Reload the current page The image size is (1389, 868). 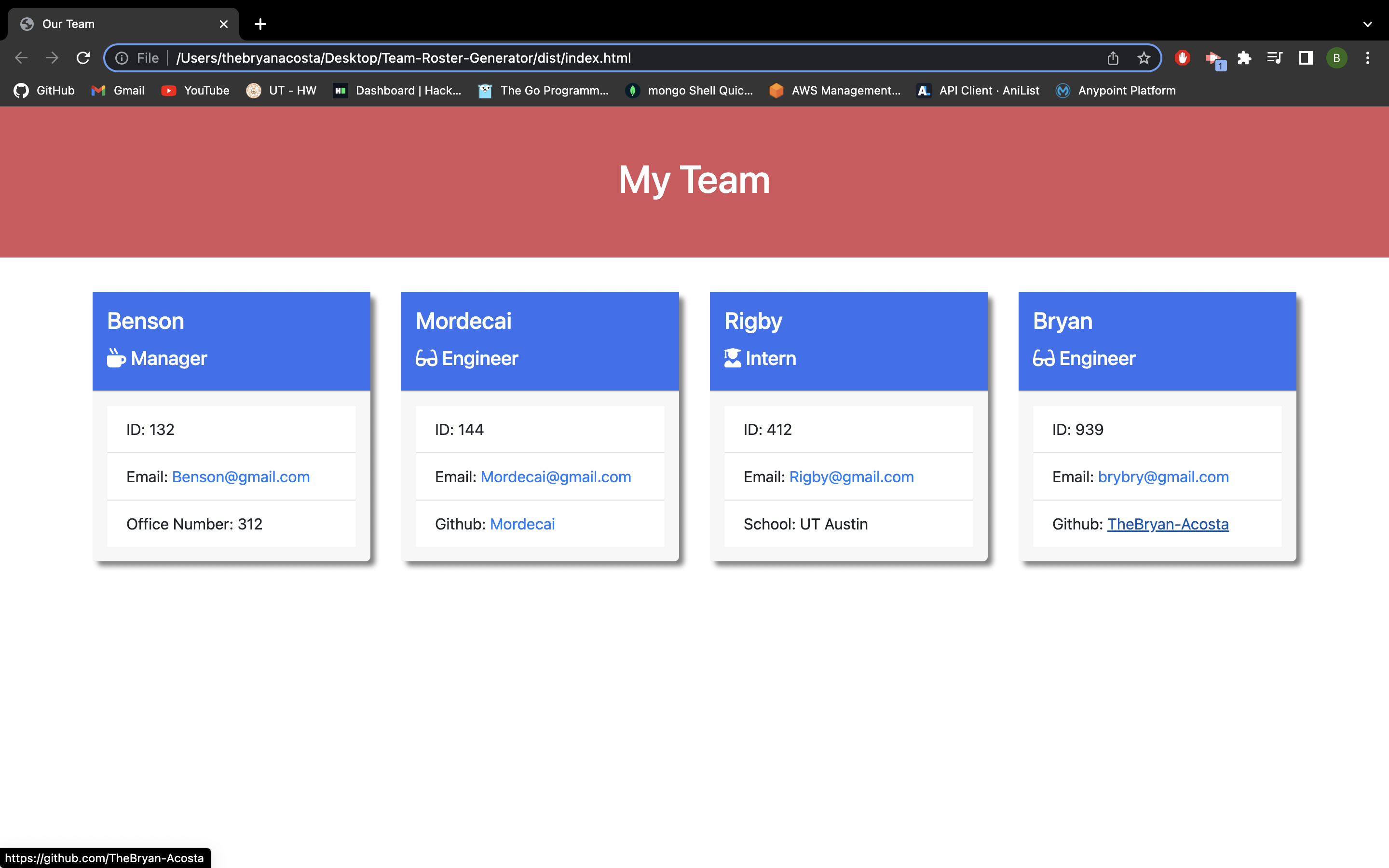point(82,57)
